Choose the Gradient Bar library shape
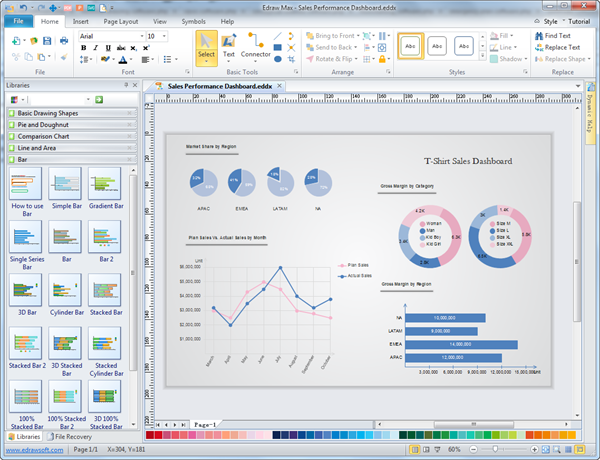The width and height of the screenshot is (600, 460). click(x=103, y=188)
